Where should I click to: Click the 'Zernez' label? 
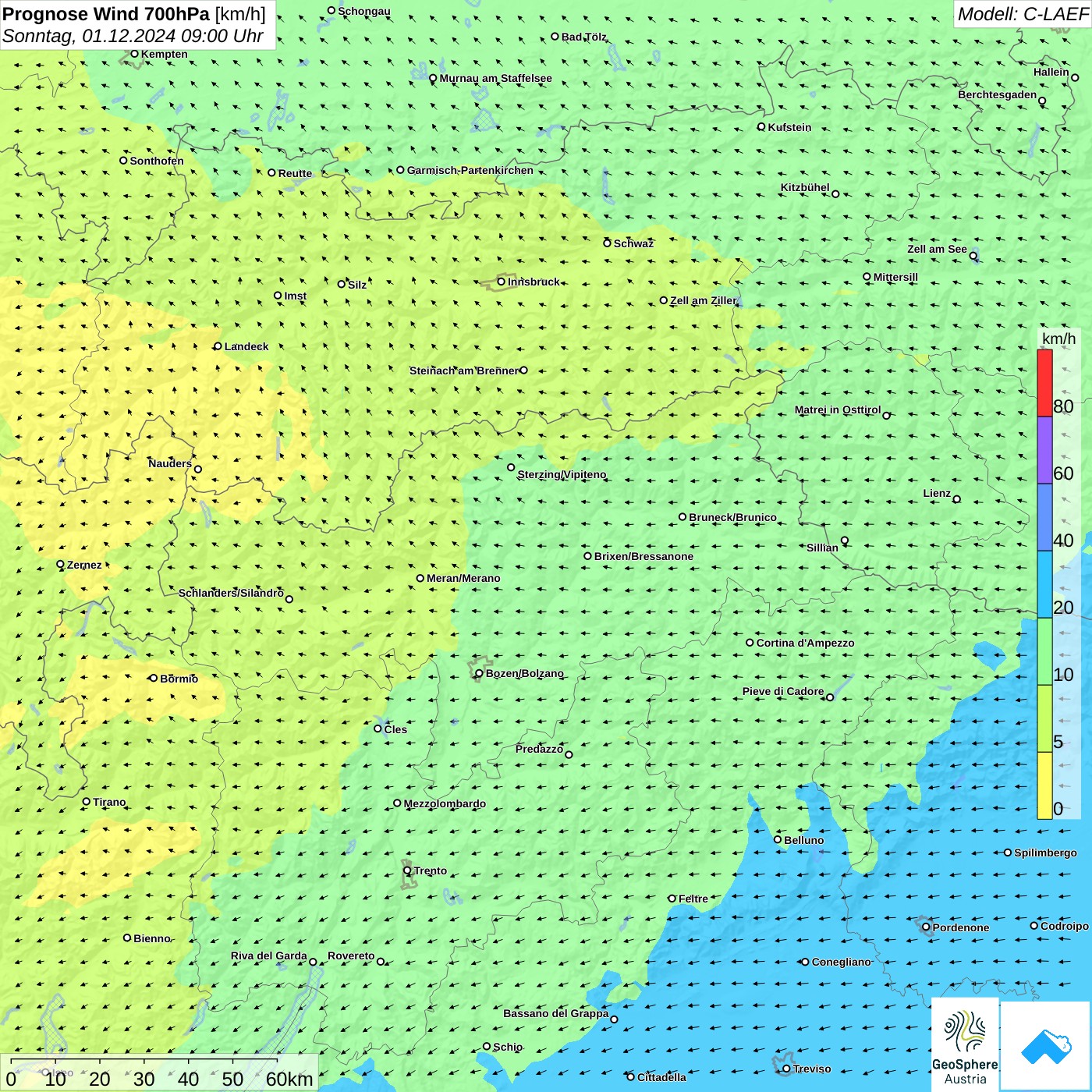pyautogui.click(x=84, y=565)
